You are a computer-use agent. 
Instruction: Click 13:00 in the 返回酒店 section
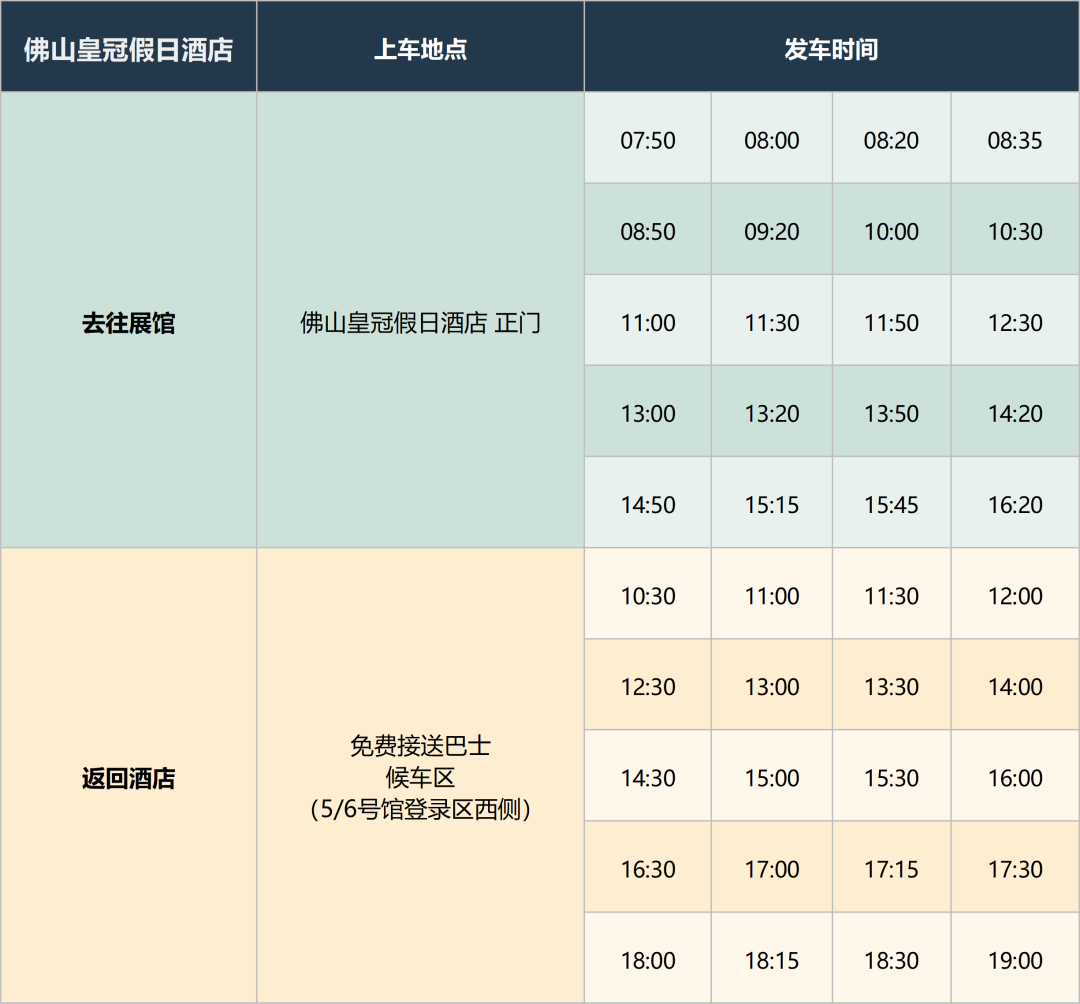coord(771,684)
